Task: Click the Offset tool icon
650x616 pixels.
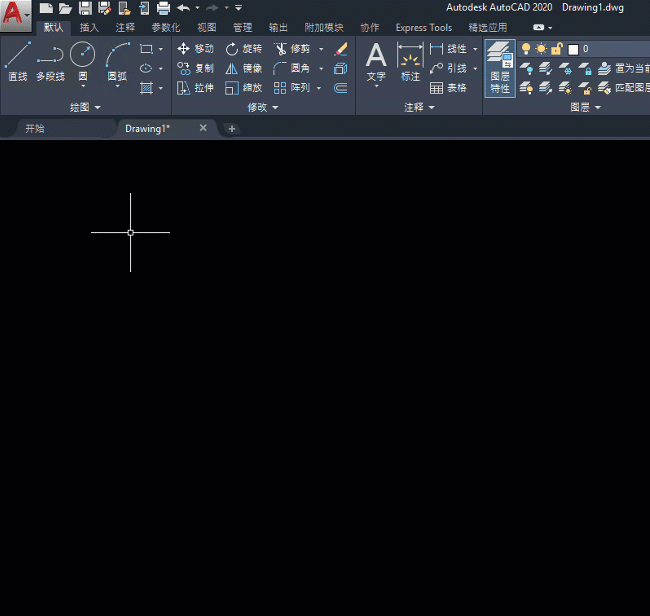Action: click(x=341, y=88)
